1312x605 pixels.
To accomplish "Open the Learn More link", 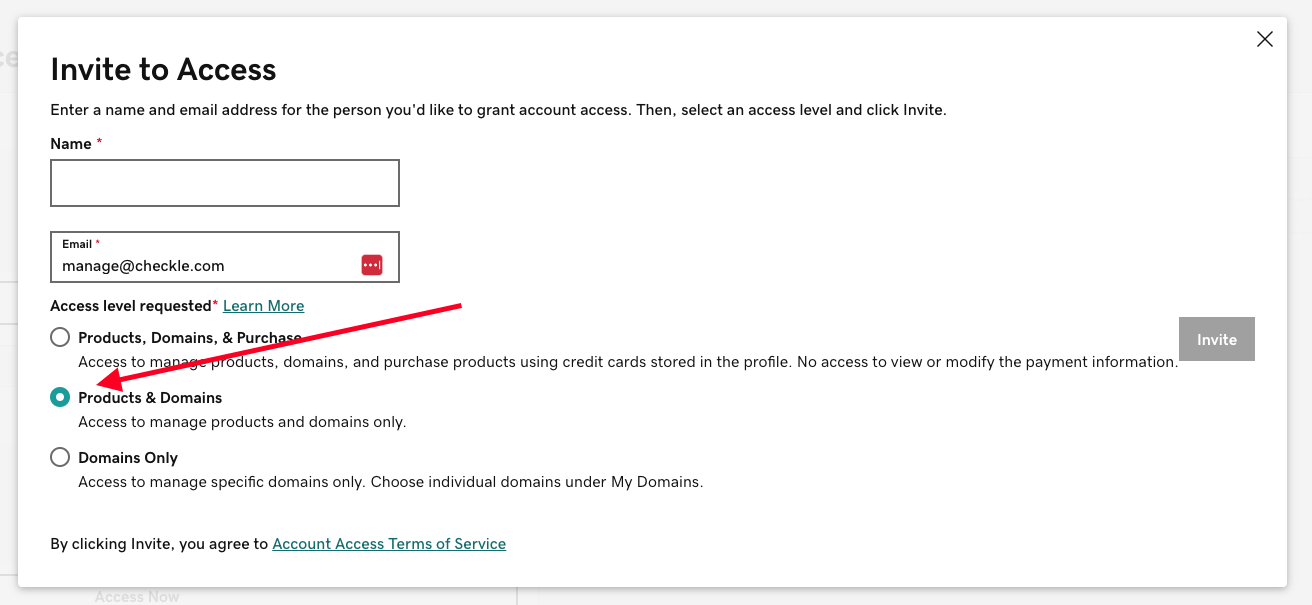I will click(263, 306).
